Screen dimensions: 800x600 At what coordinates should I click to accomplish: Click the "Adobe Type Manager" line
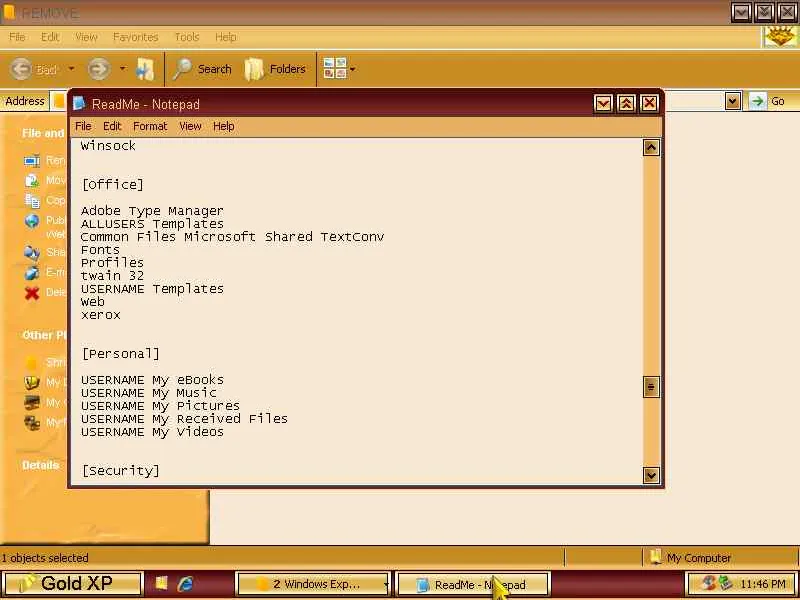click(x=152, y=211)
